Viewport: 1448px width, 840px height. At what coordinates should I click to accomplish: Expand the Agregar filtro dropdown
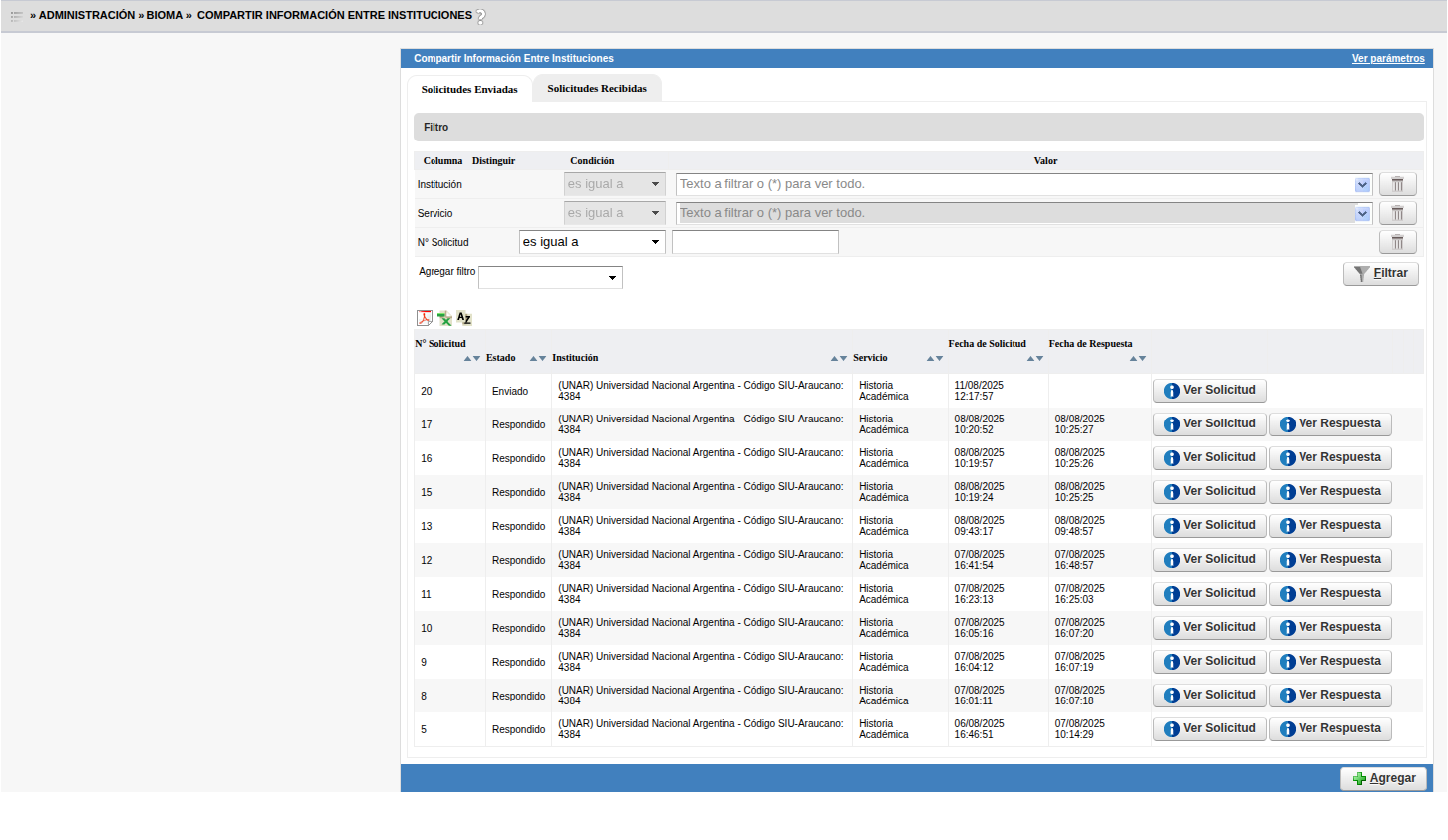(550, 278)
